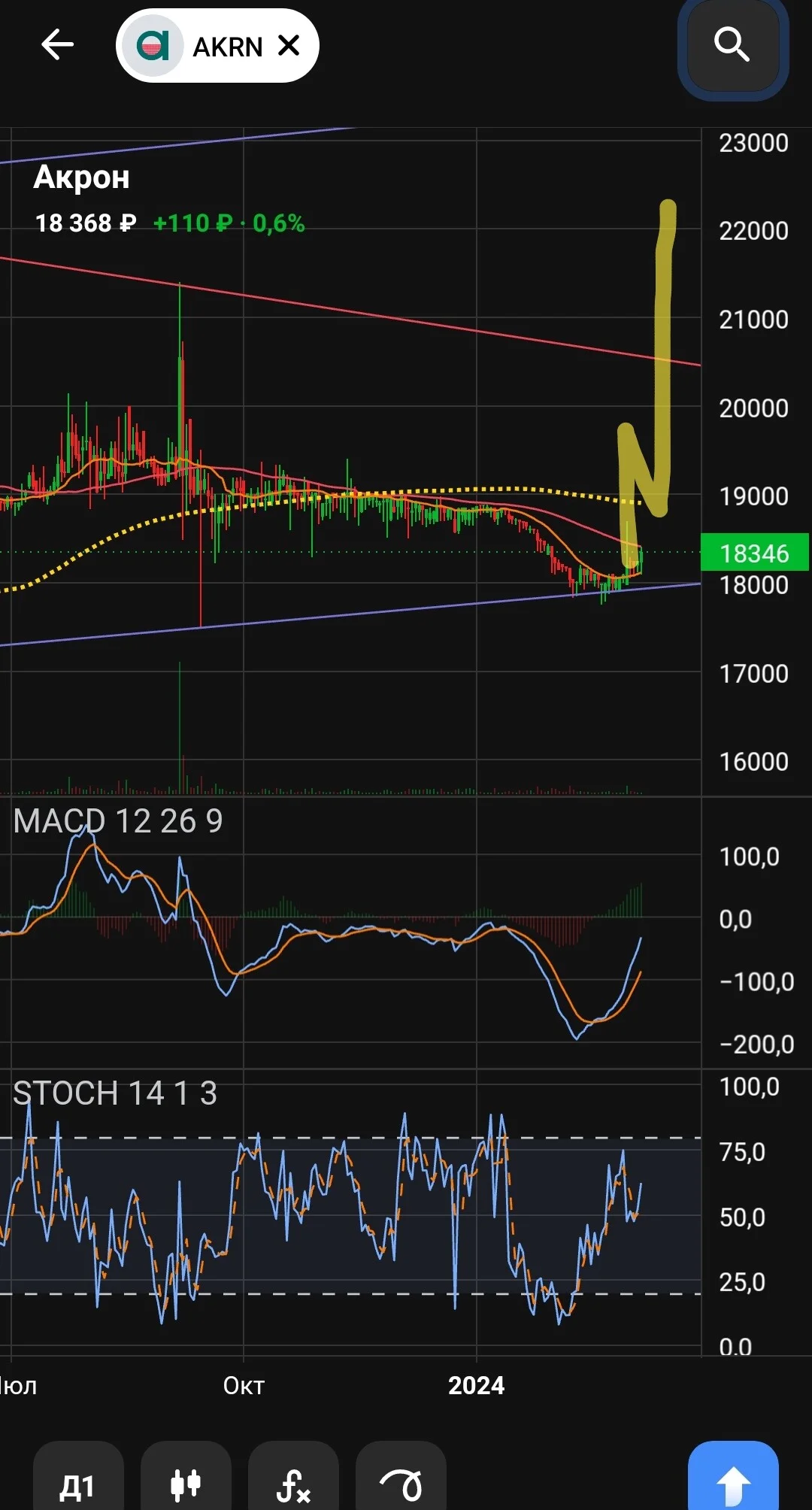Image resolution: width=812 pixels, height=1510 pixels.
Task: Remove the AKRN ticker with the X
Action: click(x=289, y=46)
